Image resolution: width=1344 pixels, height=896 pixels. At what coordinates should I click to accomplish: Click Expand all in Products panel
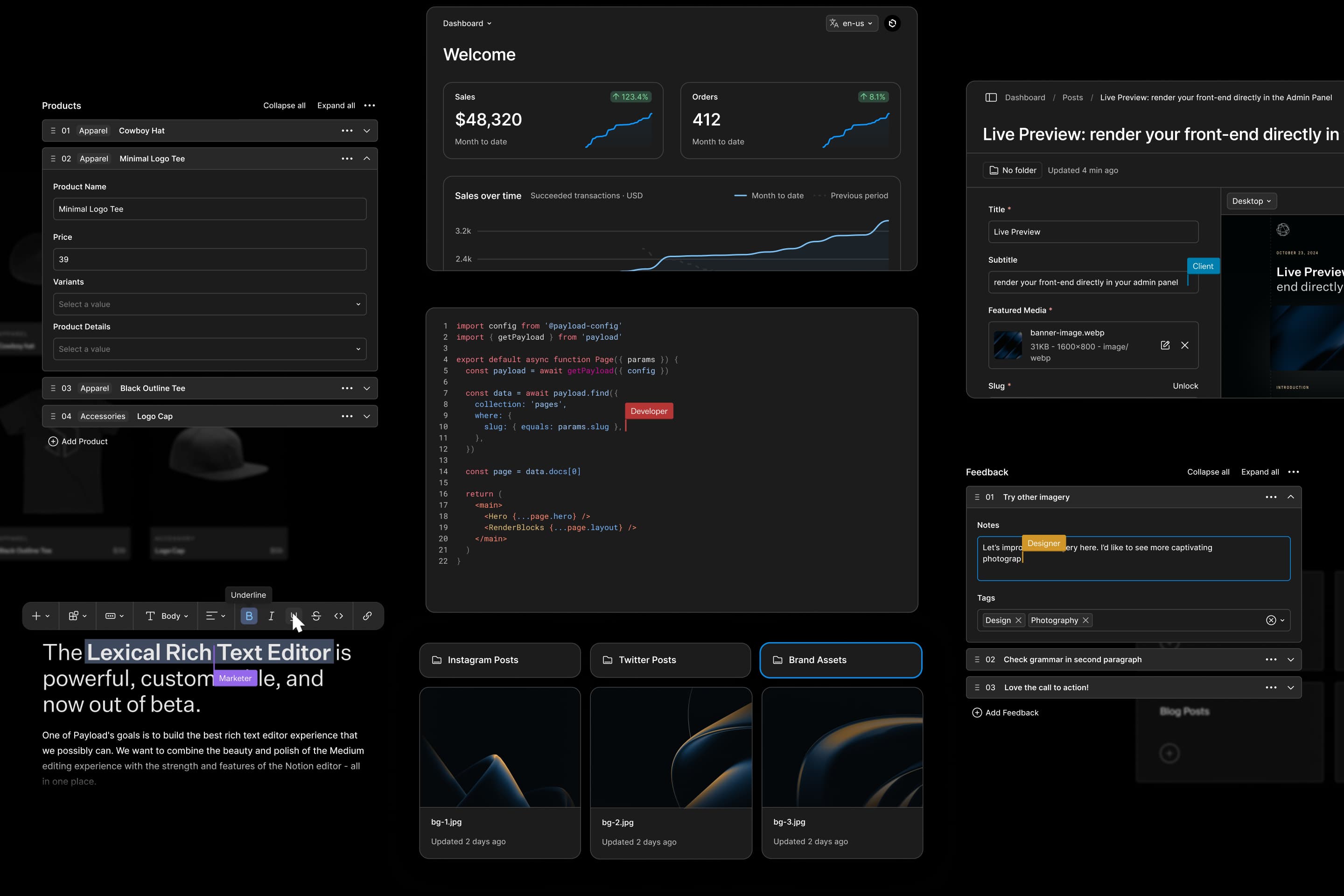(336, 106)
